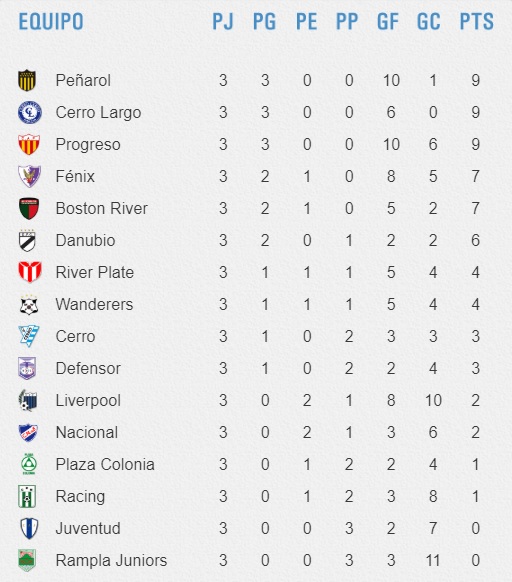Click the PJ column header
Viewport: 512px width, 582px height.
coord(223,22)
